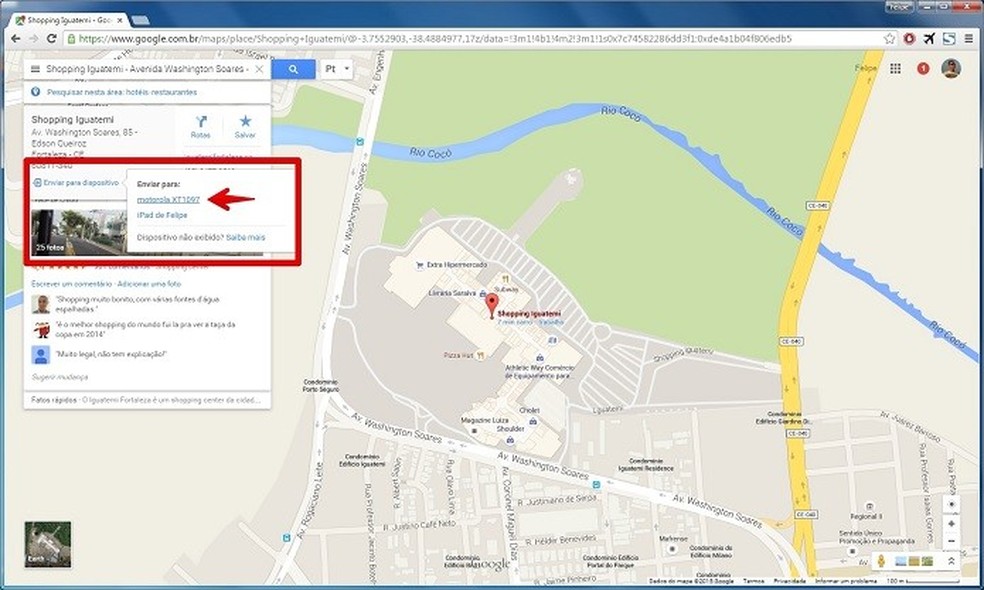Click 'Athletic Way Comércio' map label

[540, 372]
